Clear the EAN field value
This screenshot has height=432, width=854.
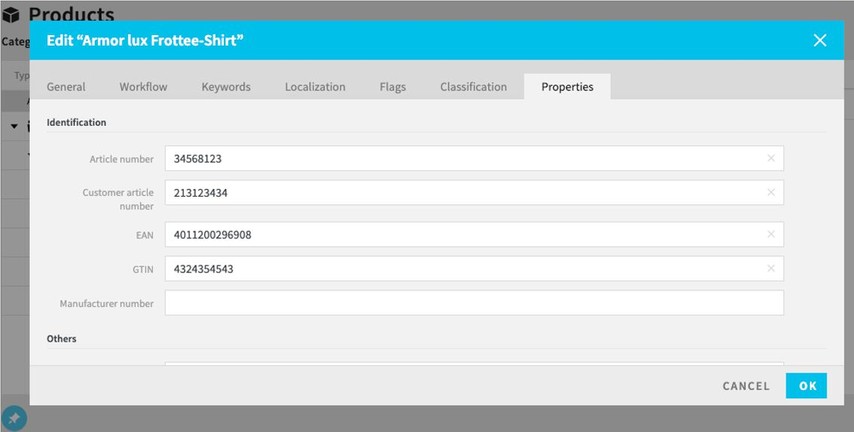(x=771, y=234)
